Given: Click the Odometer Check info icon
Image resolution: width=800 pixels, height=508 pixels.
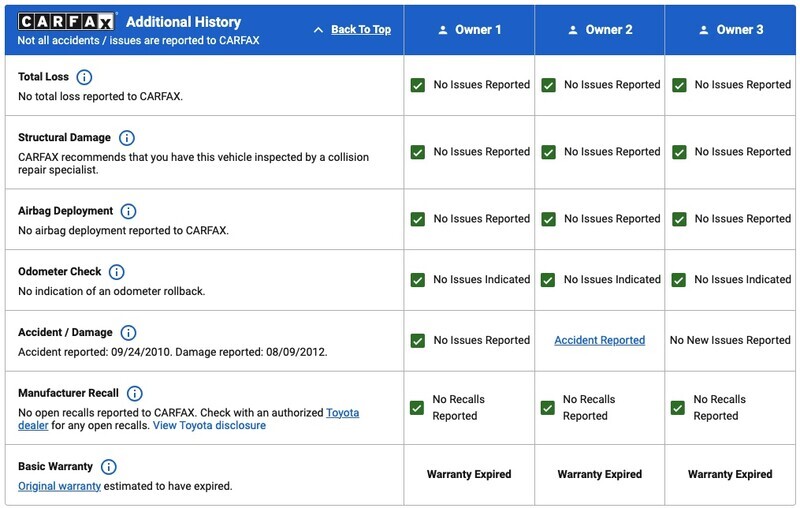Looking at the screenshot, I should click(117, 272).
